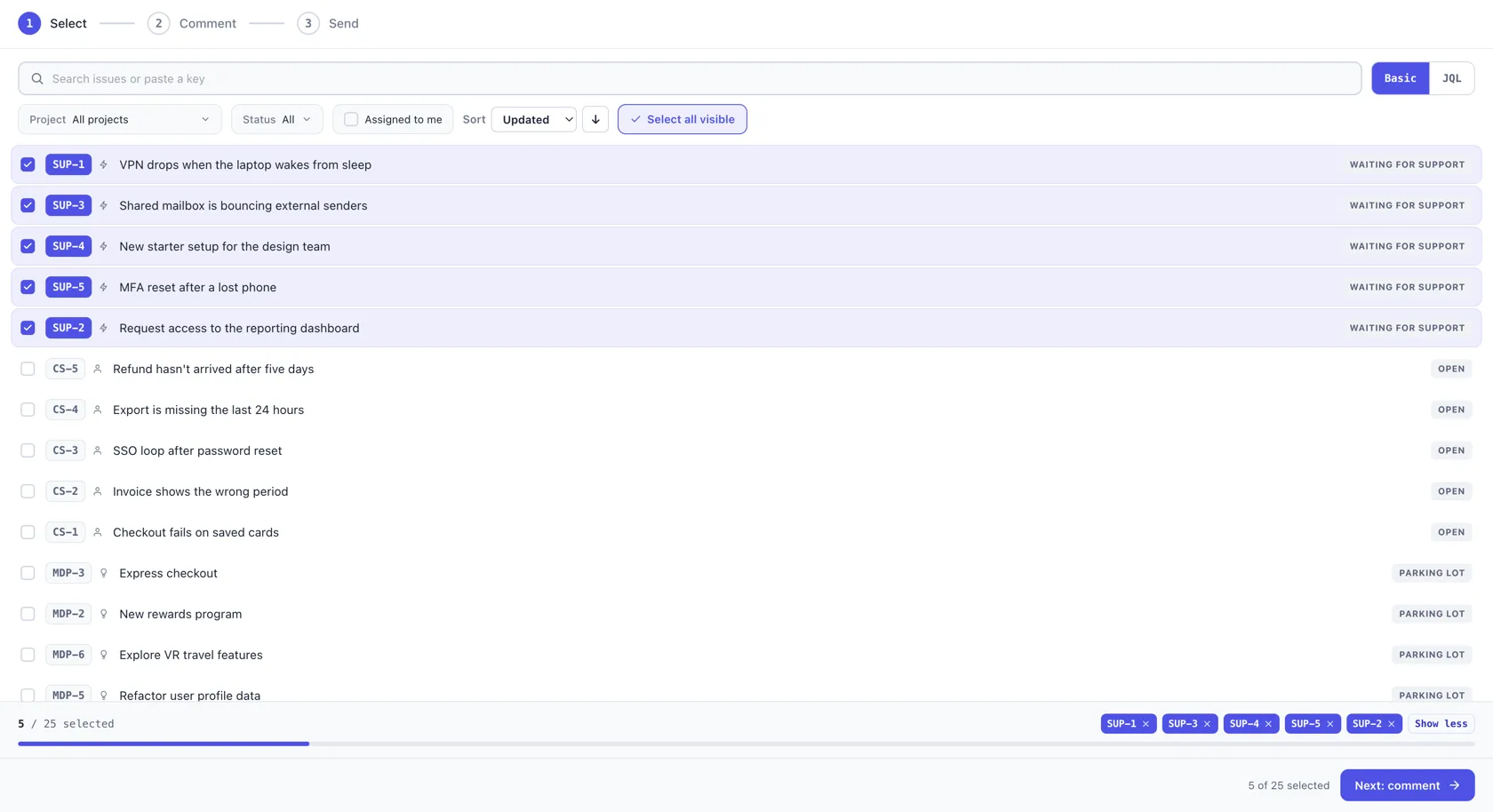Screen dimensions: 1493x812
Task: Click the person icon beside CS-3
Action: 98,450
